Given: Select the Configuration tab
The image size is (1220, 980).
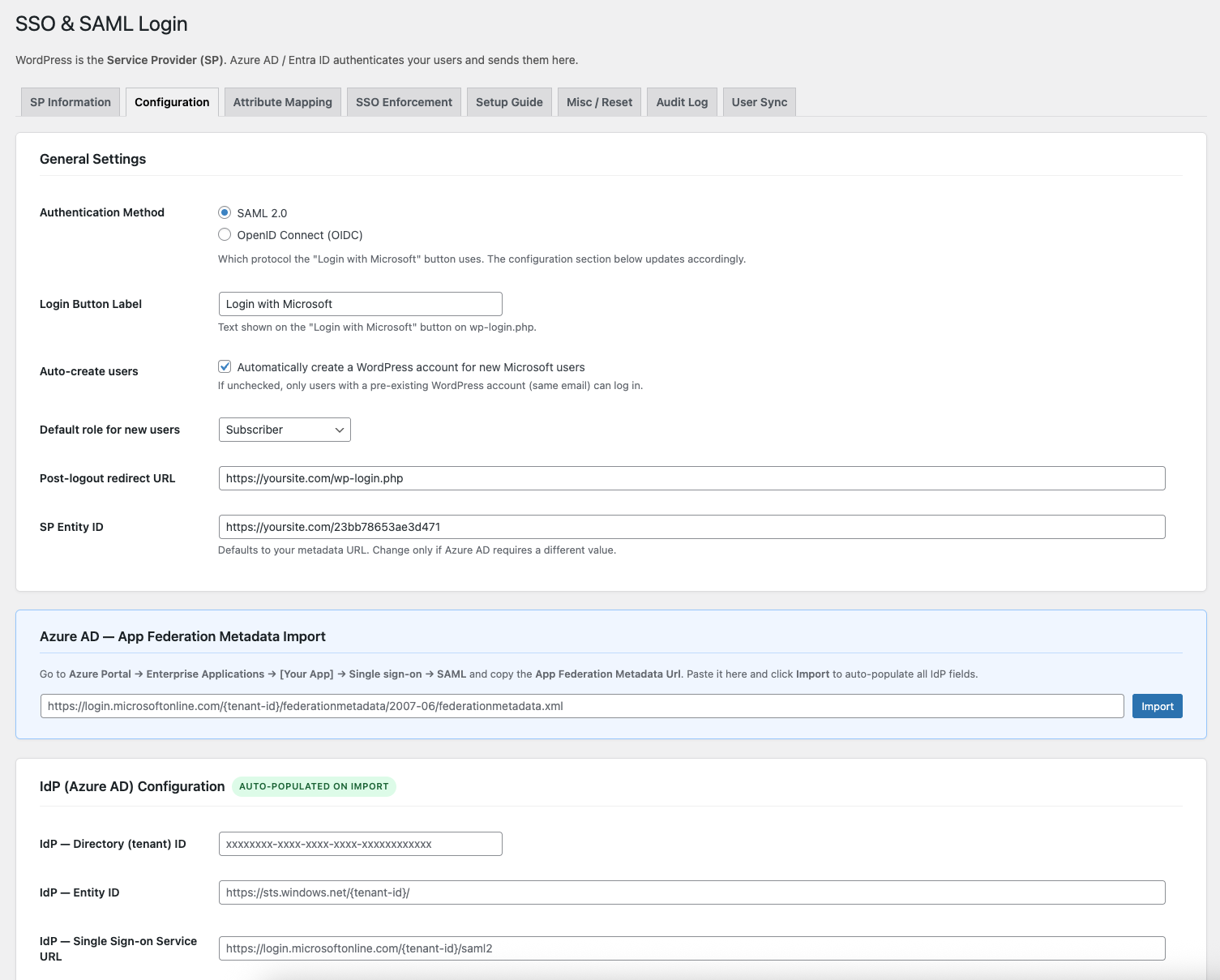Looking at the screenshot, I should [172, 102].
